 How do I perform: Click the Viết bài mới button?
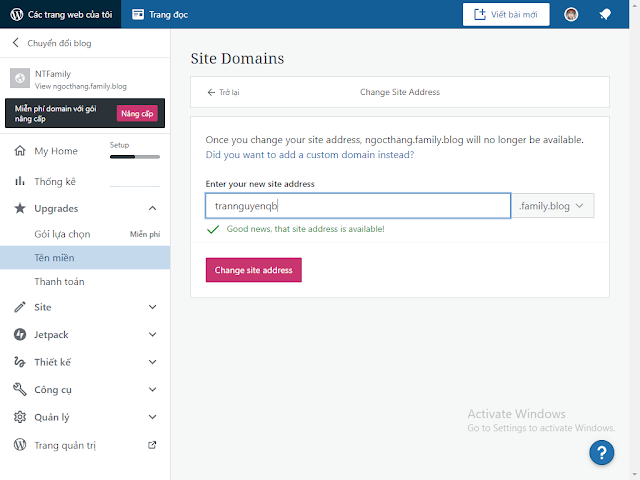coord(506,14)
